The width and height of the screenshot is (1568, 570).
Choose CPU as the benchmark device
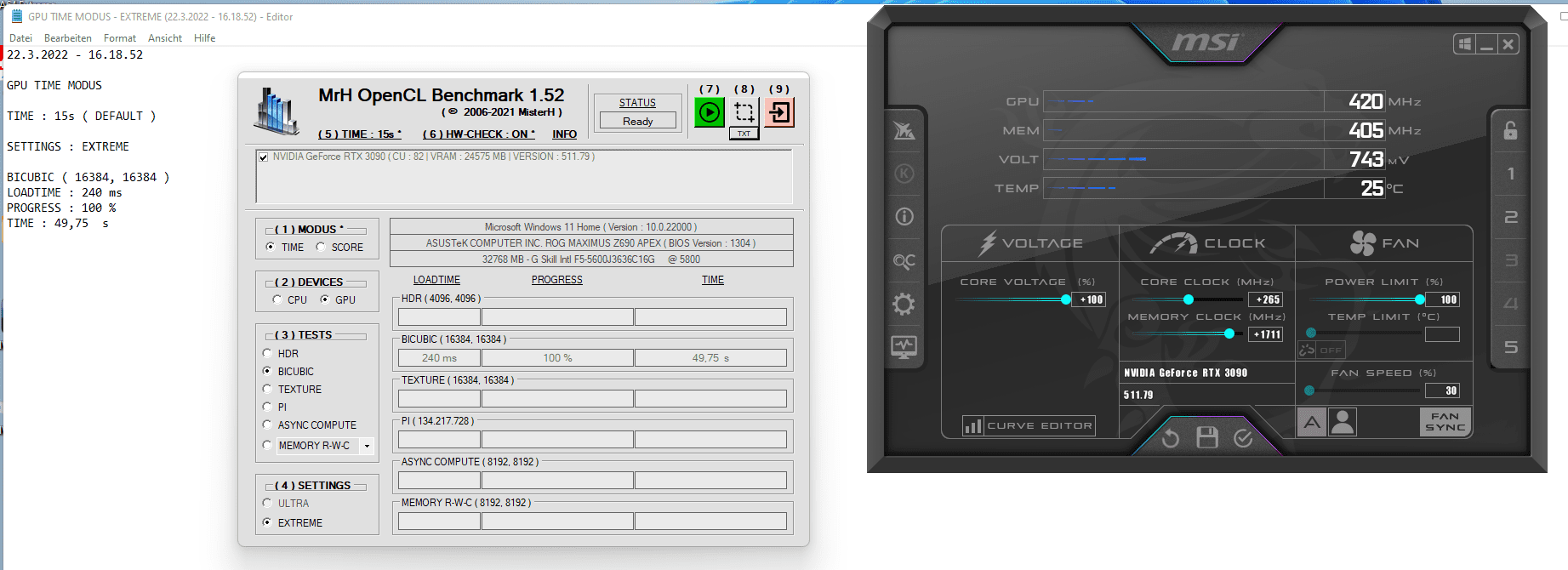(x=277, y=300)
